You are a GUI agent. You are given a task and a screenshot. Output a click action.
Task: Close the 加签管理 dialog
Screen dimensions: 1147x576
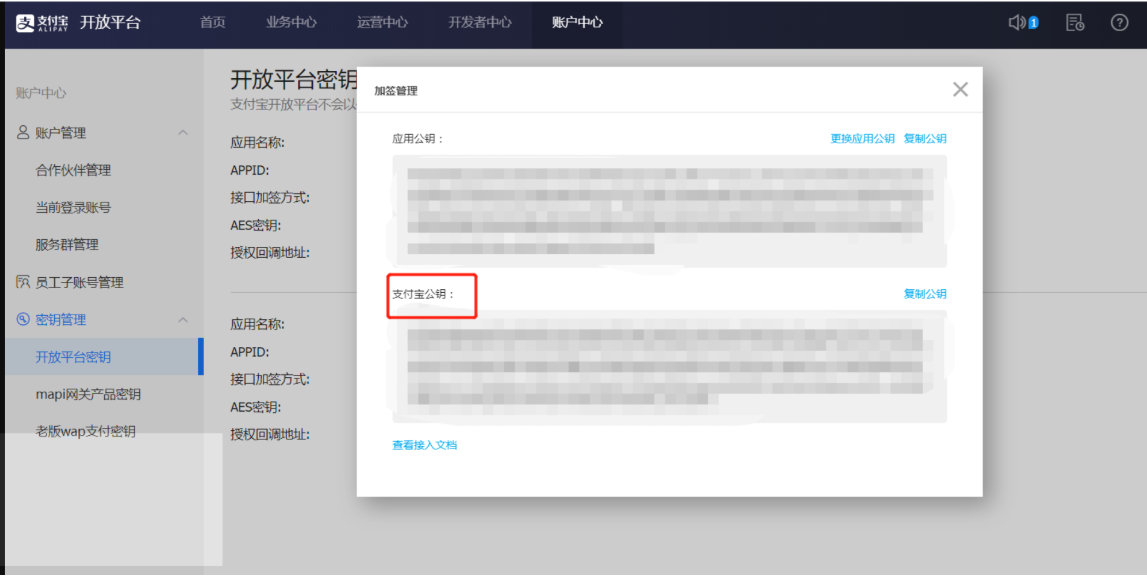[960, 89]
